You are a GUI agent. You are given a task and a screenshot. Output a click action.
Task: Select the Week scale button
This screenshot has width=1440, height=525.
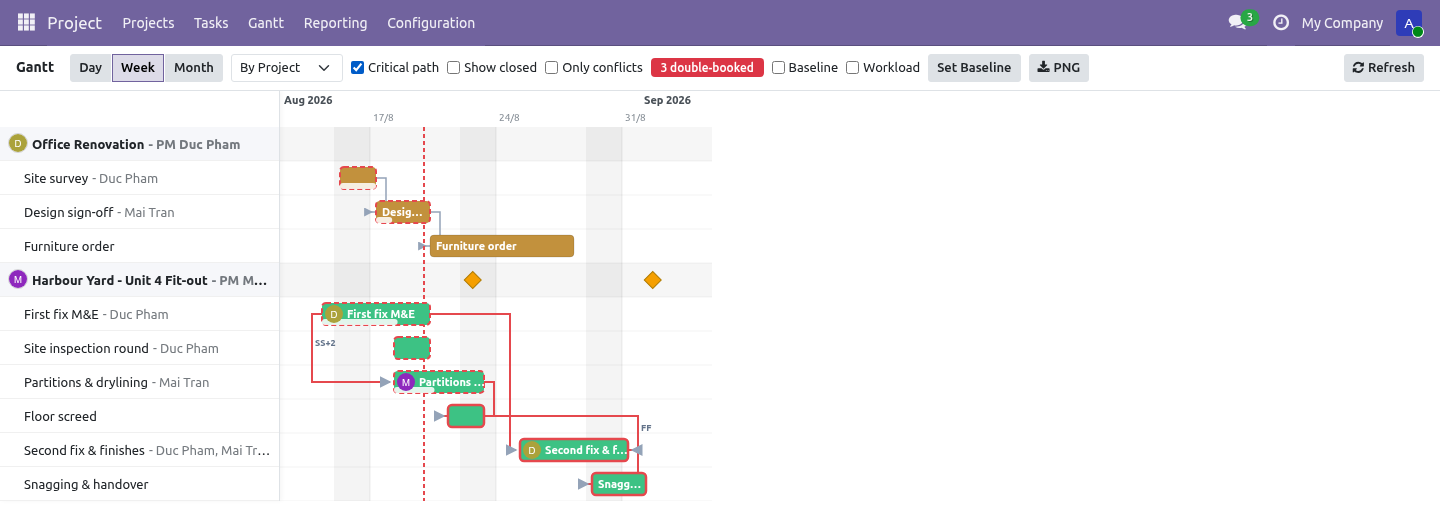pos(138,68)
